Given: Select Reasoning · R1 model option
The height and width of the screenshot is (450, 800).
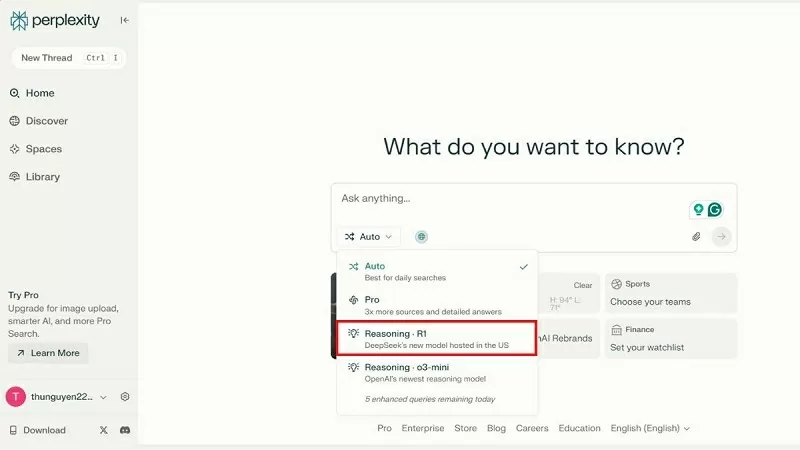Looking at the screenshot, I should point(436,337).
